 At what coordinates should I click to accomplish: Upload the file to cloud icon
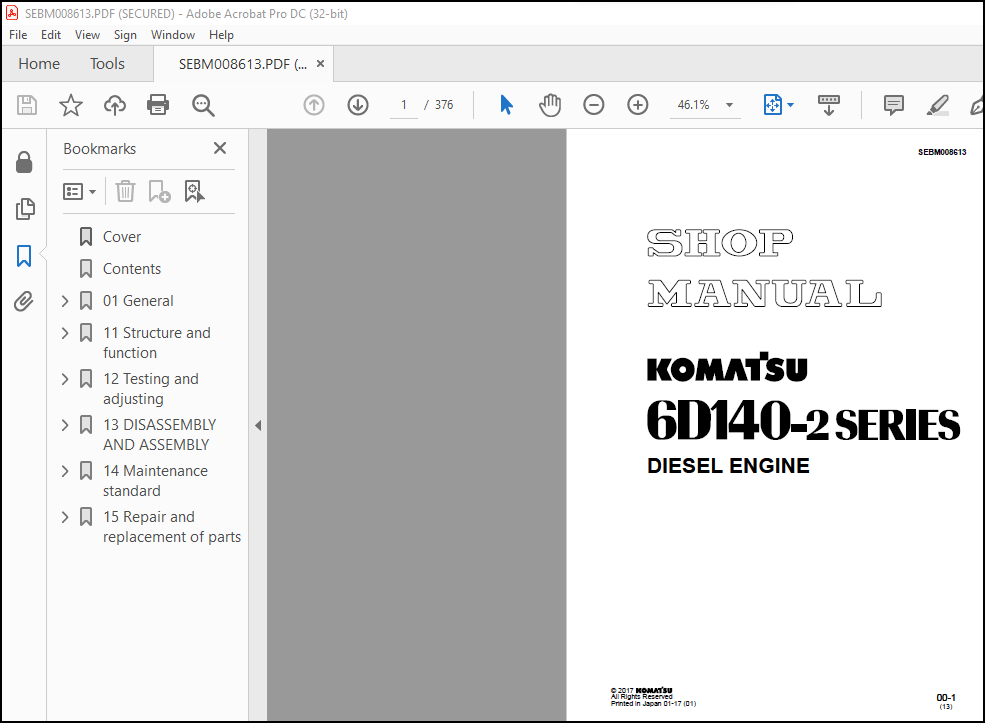click(114, 105)
